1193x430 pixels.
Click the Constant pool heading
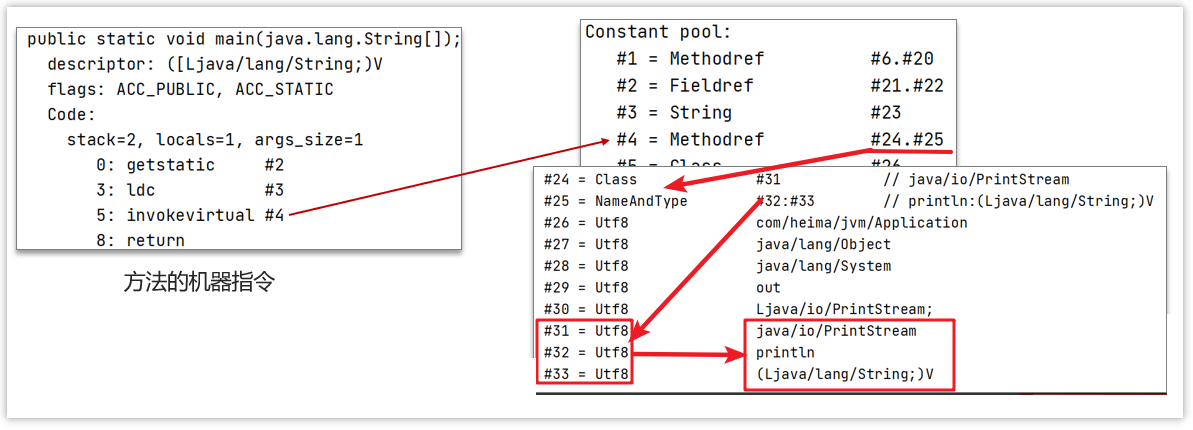tap(657, 32)
